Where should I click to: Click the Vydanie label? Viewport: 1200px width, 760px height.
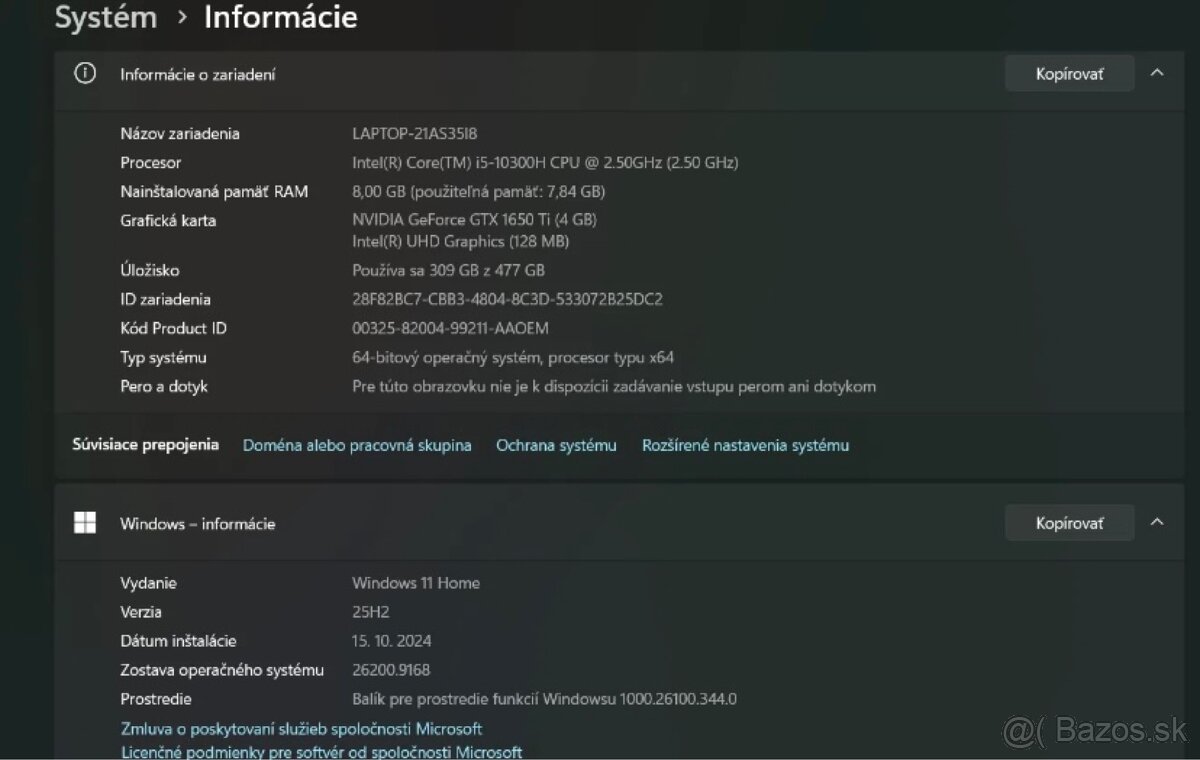(148, 583)
